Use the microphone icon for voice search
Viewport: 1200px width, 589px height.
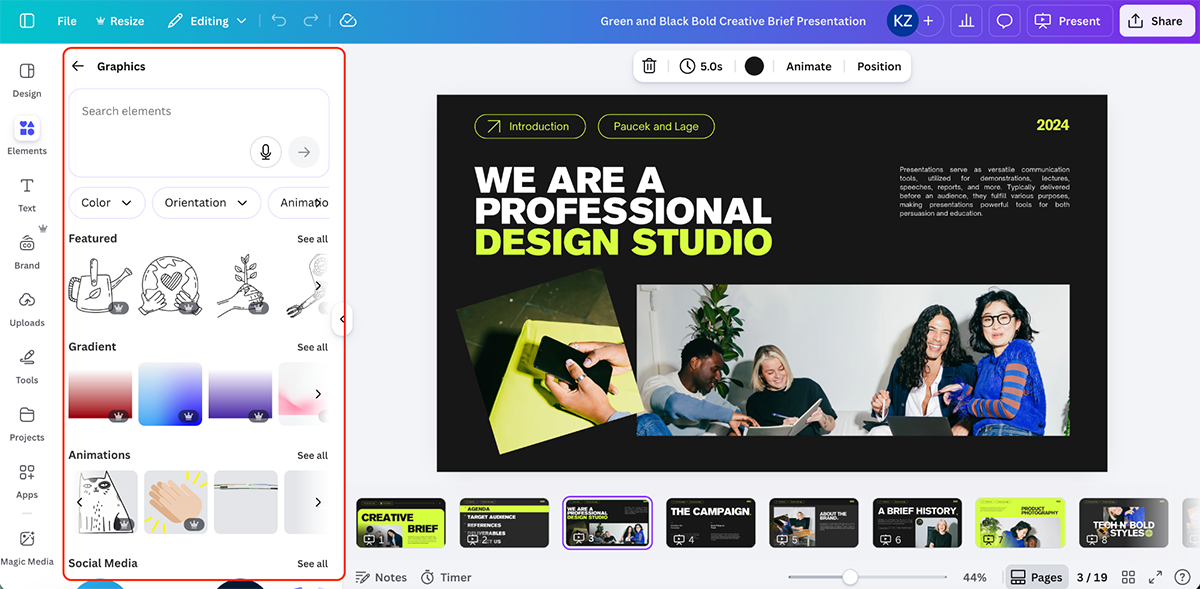[x=265, y=151]
